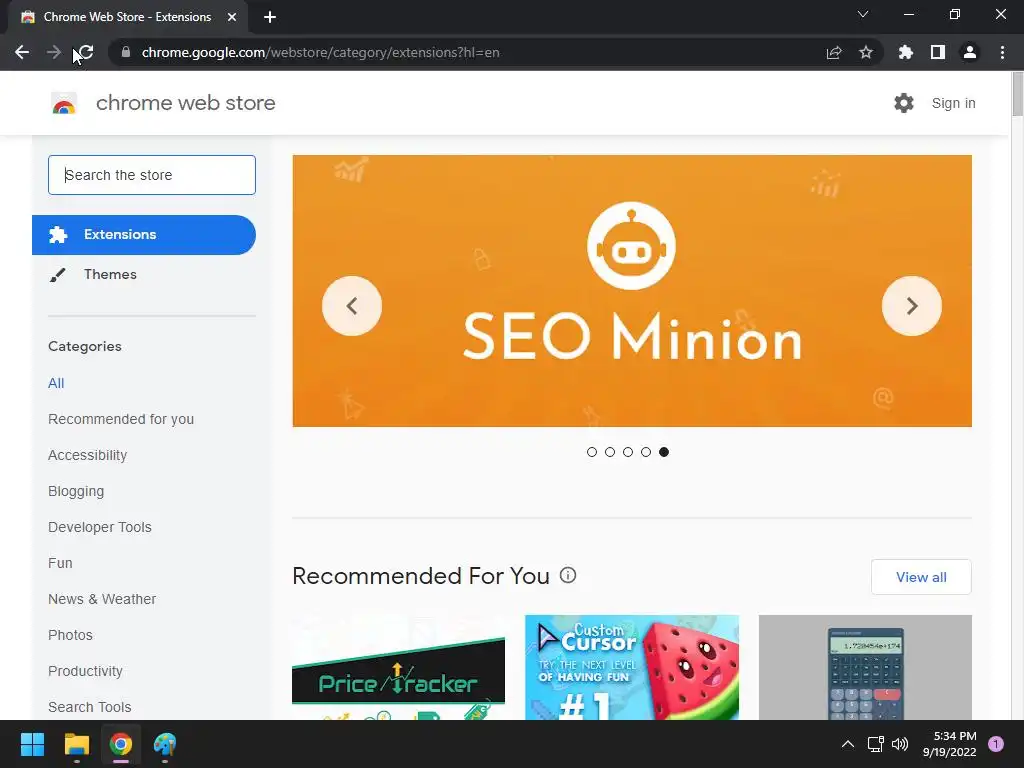1024x768 pixels.
Task: Open the Productivity category
Action: pyautogui.click(x=86, y=671)
